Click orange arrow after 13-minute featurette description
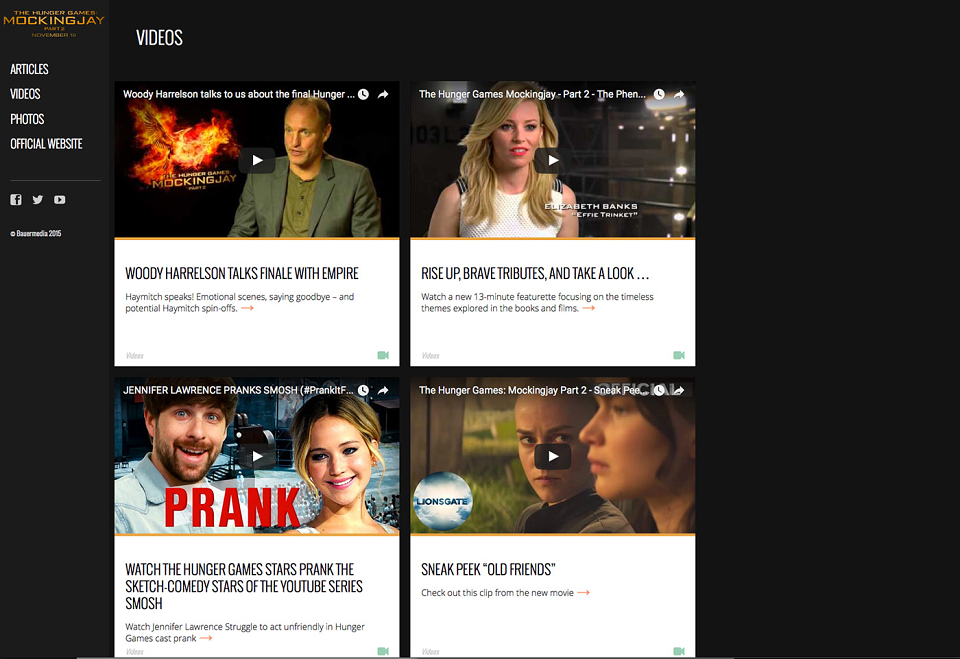Viewport: 960px width, 659px height. (588, 308)
